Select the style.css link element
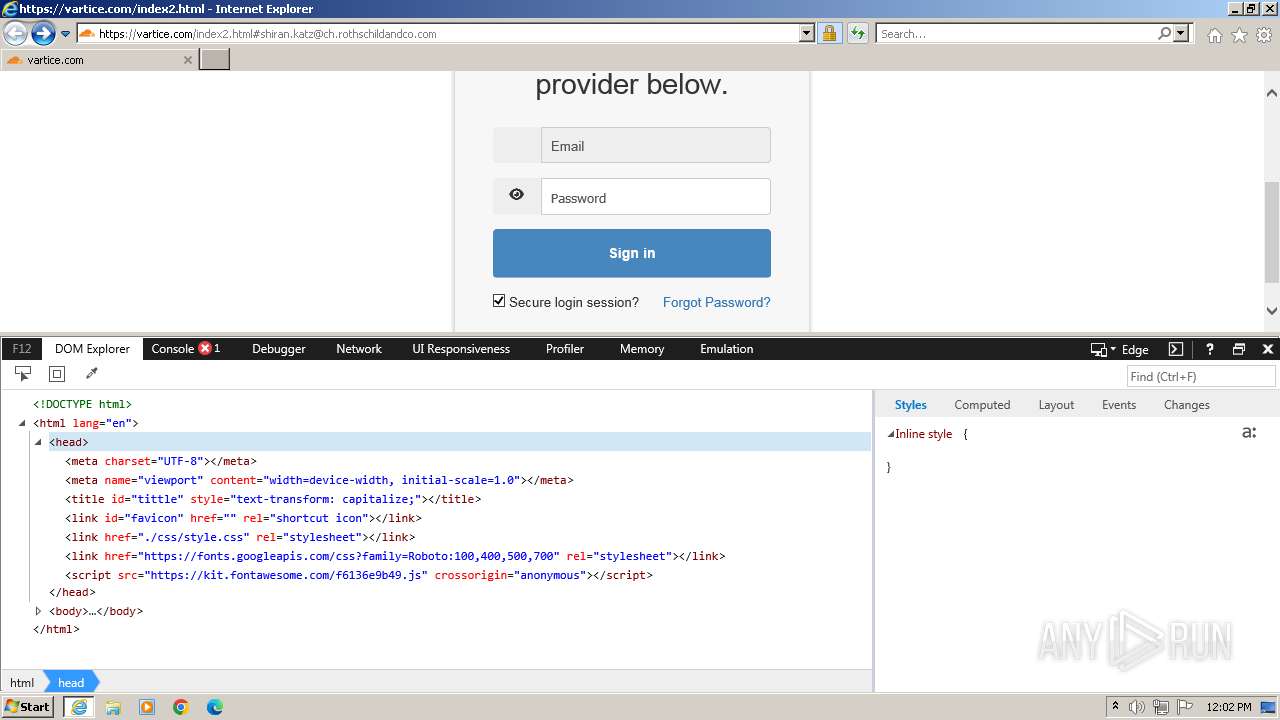The image size is (1280, 720). click(x=240, y=537)
